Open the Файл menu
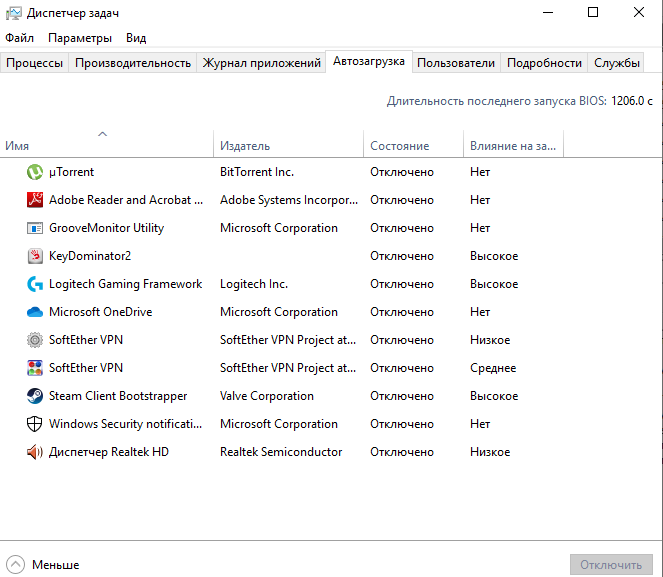663x577 pixels. pyautogui.click(x=19, y=38)
